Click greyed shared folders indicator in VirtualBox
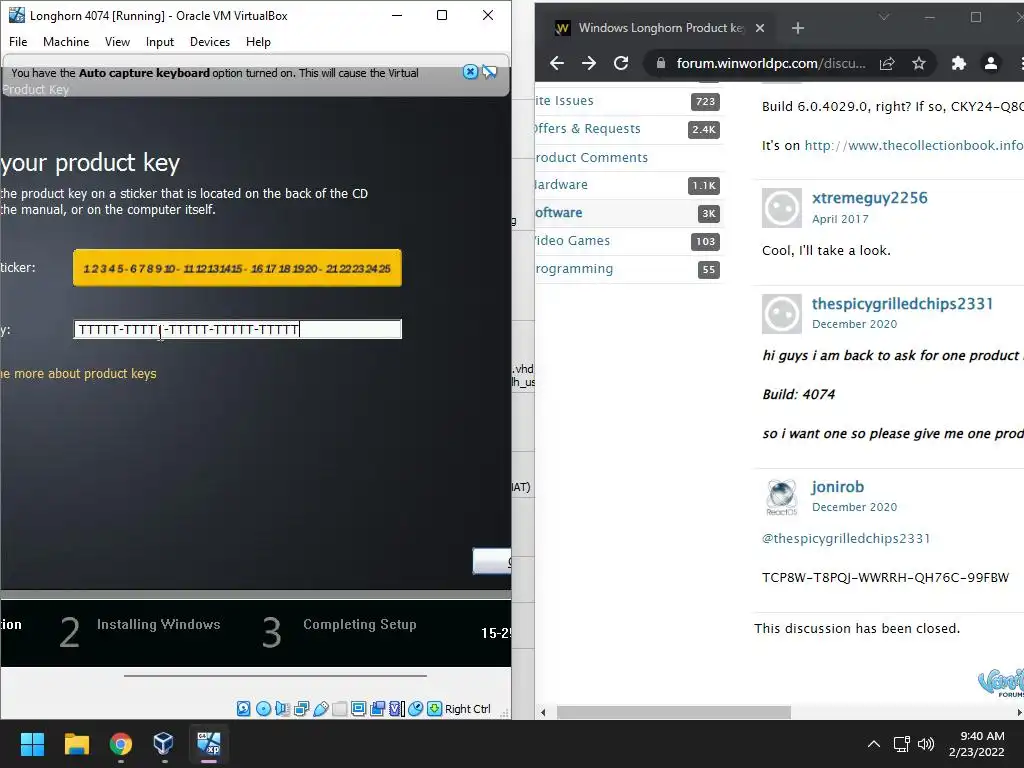Image resolution: width=1024 pixels, height=768 pixels. click(340, 709)
